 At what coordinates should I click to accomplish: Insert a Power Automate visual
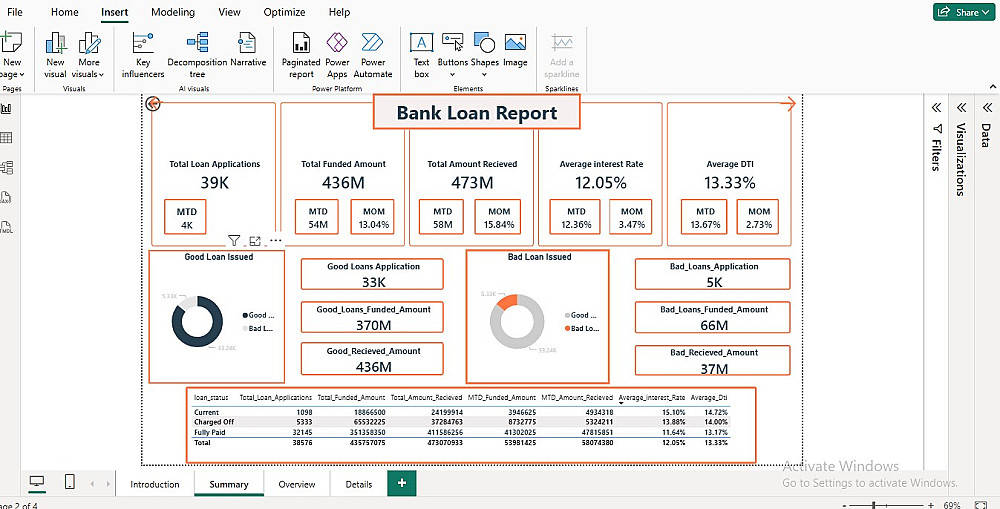click(373, 55)
